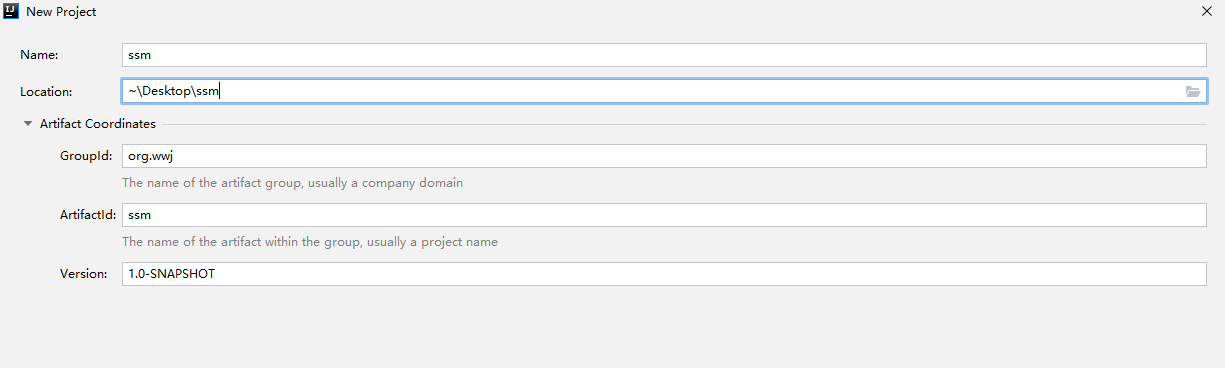Click the New Project window title text
Viewport: 1225px width, 368px height.
point(61,11)
